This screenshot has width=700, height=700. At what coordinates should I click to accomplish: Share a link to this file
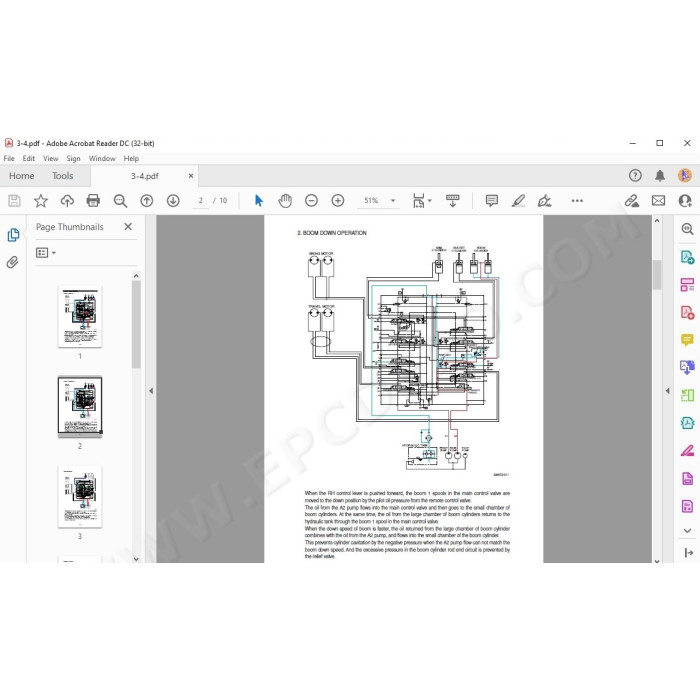click(x=631, y=200)
